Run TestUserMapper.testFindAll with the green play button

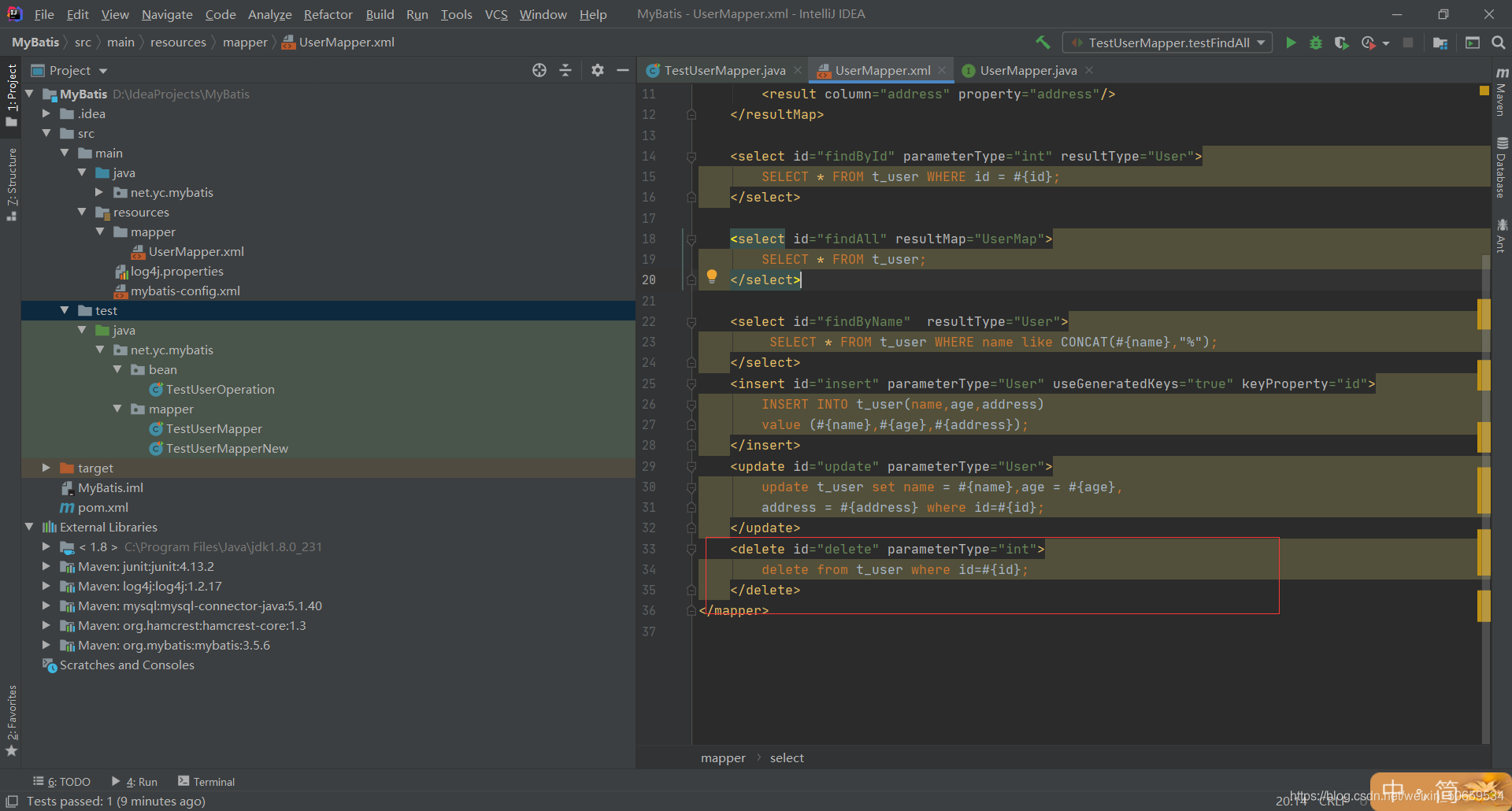click(x=1291, y=43)
